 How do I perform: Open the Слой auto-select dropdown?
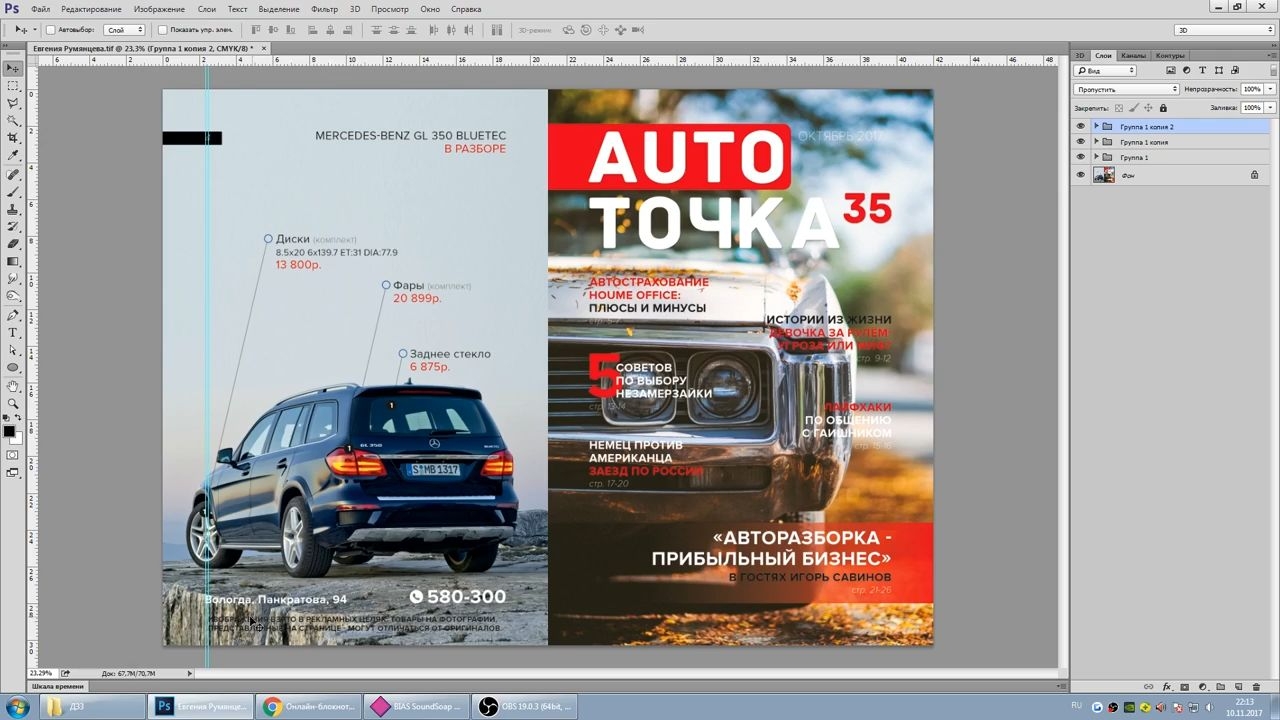tap(125, 30)
